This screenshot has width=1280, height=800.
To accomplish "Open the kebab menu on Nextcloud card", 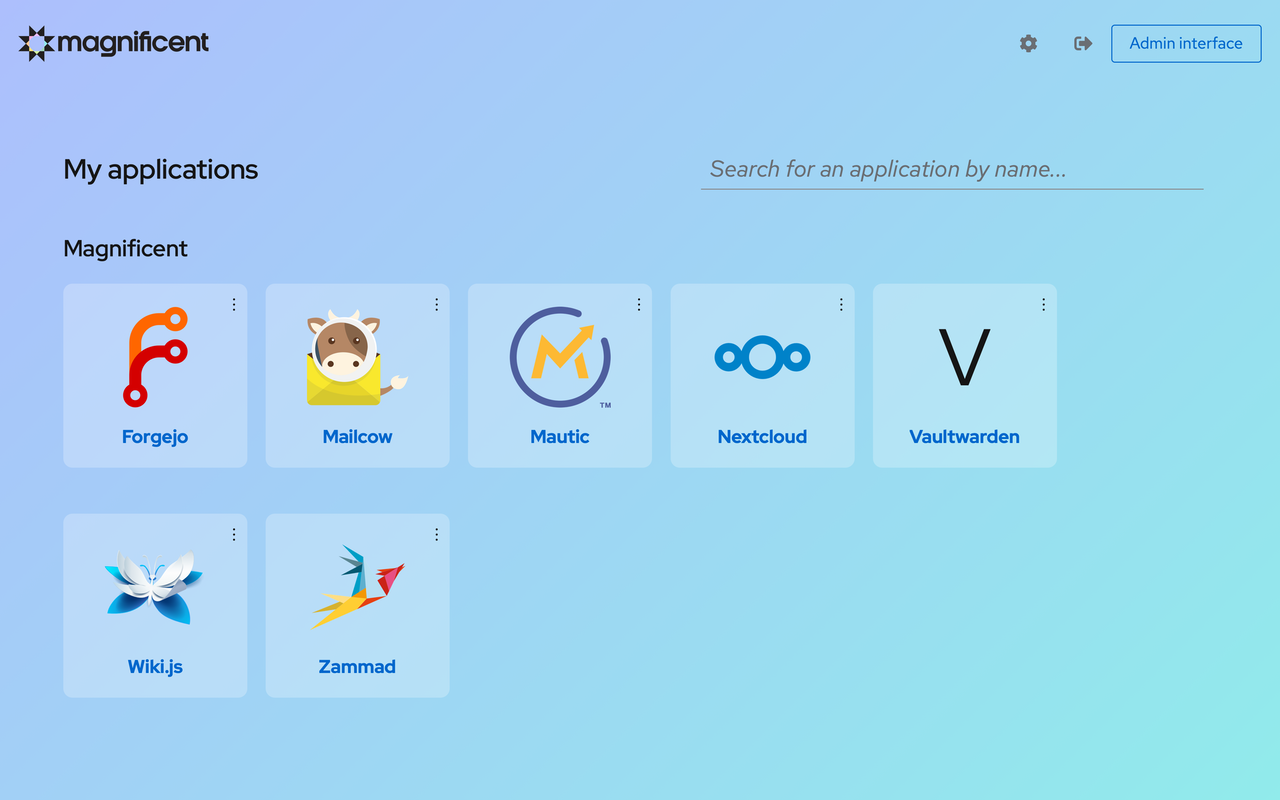I will (841, 304).
